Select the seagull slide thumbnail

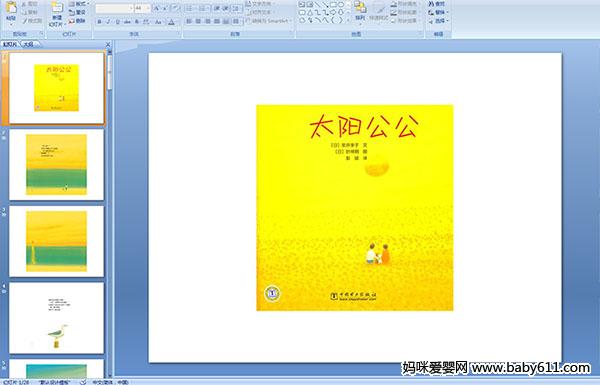(57, 318)
